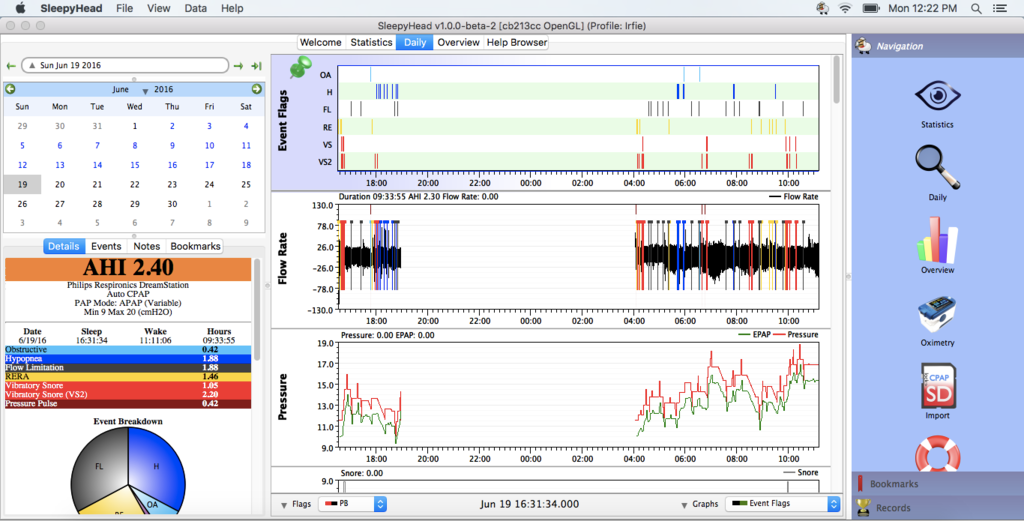This screenshot has width=1024, height=521.
Task: Go to next day with green right arrow
Action: (x=238, y=66)
